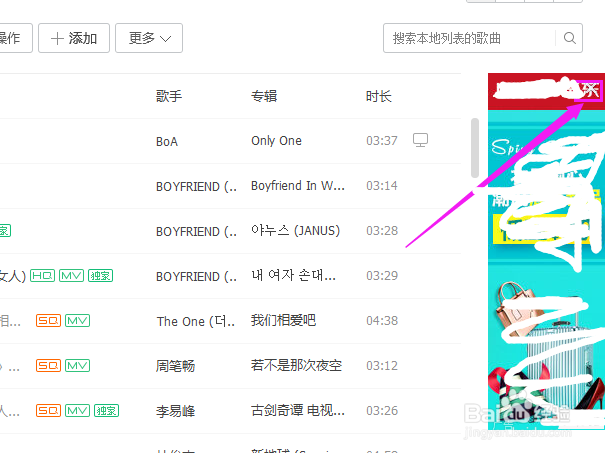Open artist BoA link

167,141
